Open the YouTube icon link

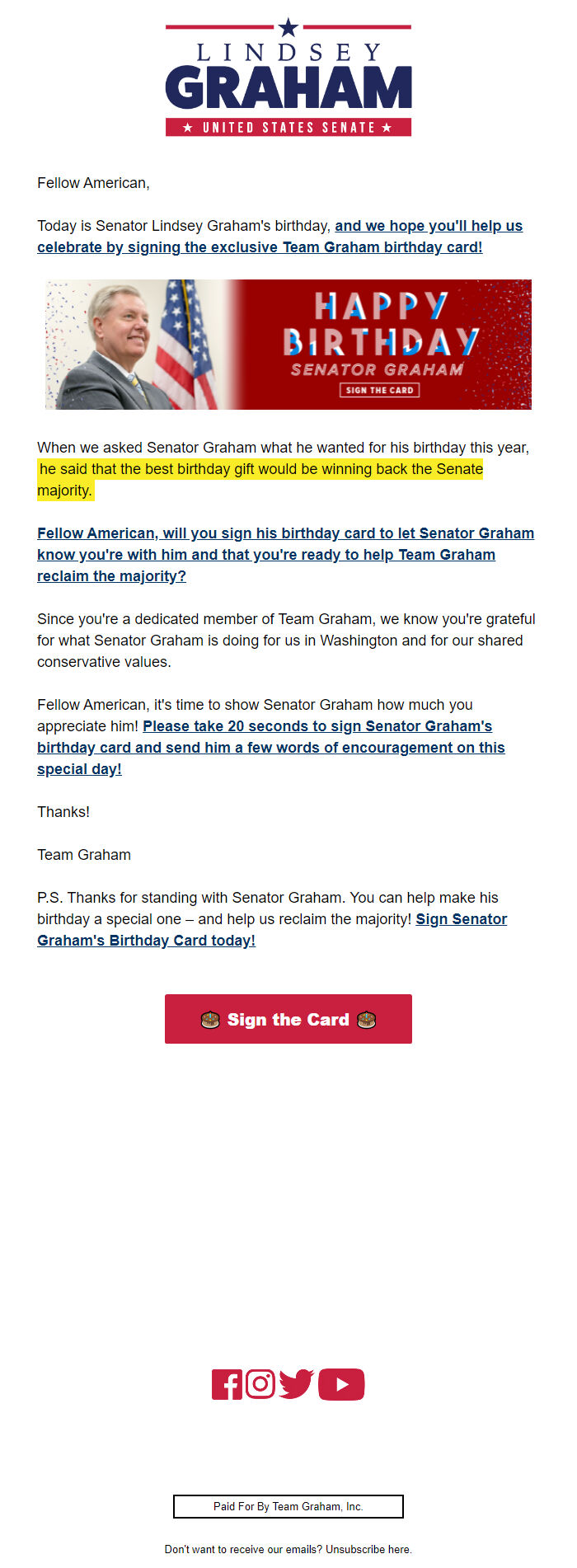(x=341, y=1384)
